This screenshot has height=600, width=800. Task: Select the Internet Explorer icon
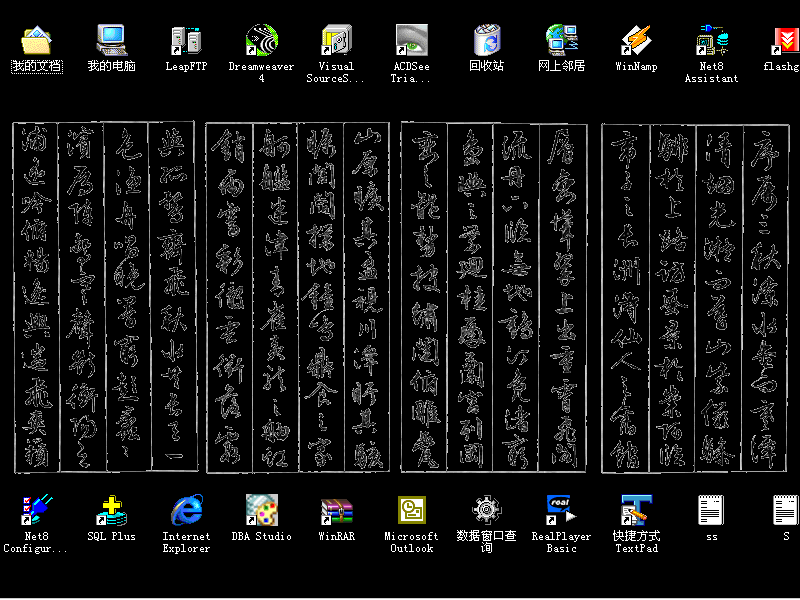[x=186, y=510]
